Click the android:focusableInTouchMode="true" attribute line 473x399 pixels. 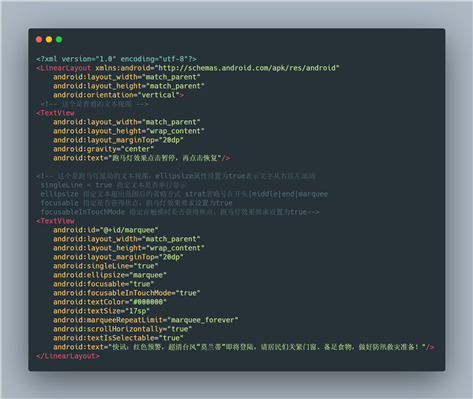(x=127, y=293)
